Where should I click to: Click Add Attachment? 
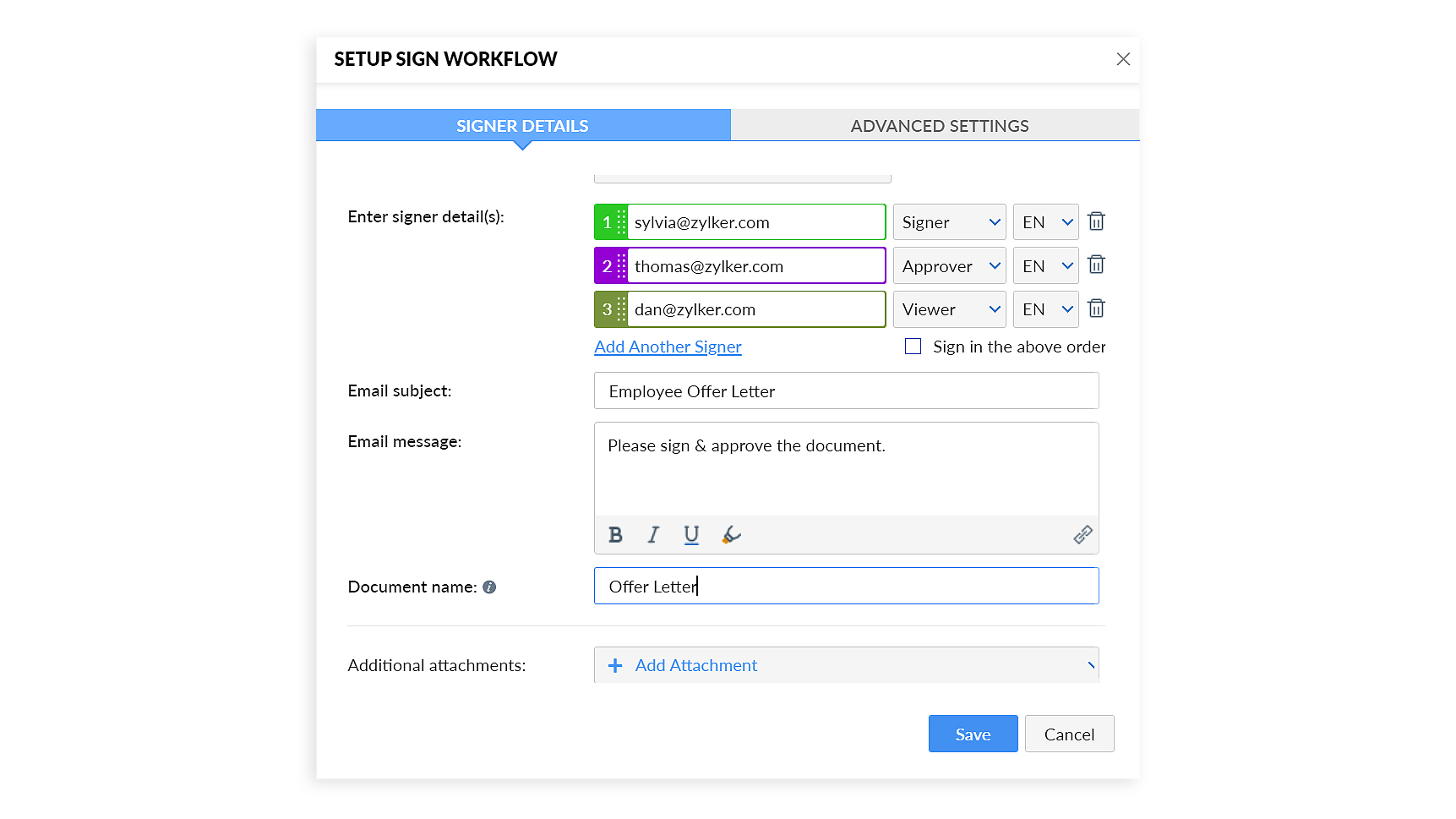(695, 665)
